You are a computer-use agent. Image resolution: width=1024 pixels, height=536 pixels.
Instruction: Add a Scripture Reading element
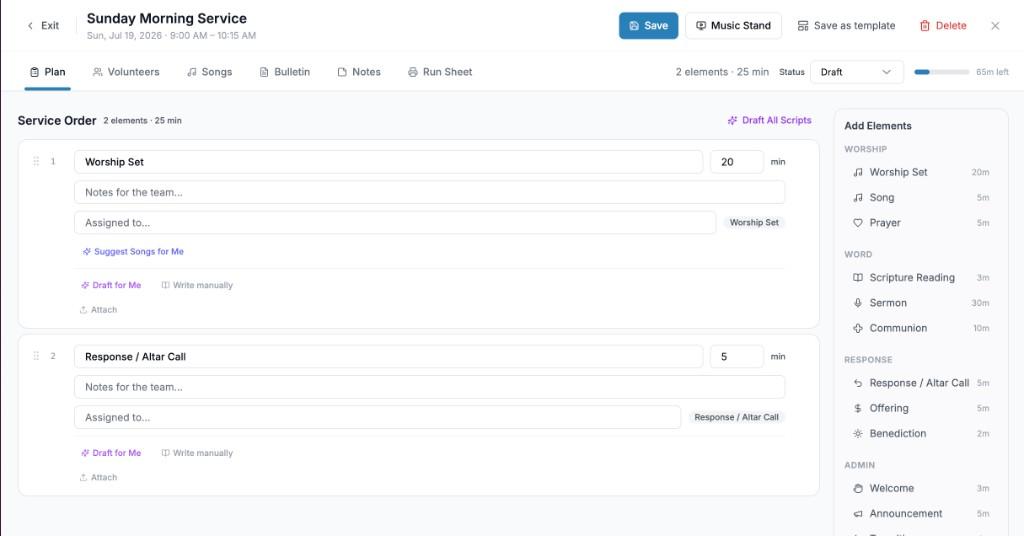tap(921, 277)
